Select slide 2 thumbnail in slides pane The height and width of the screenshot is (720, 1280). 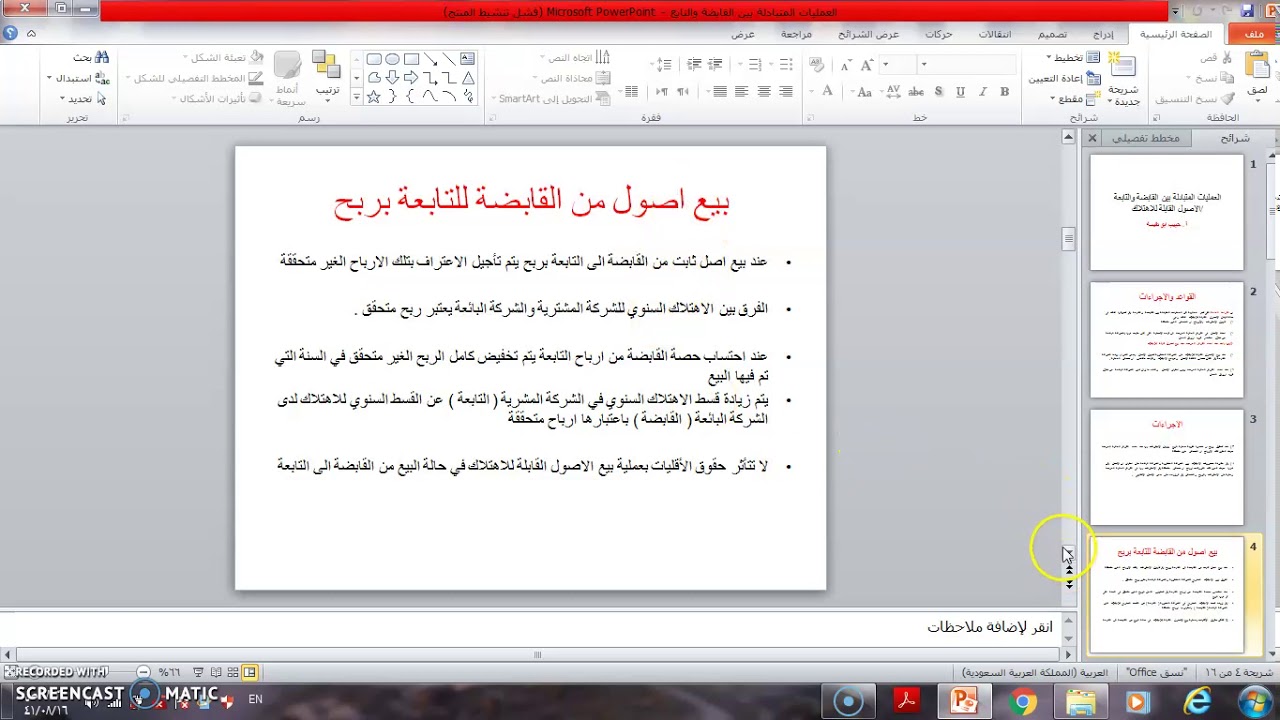tap(1166, 339)
